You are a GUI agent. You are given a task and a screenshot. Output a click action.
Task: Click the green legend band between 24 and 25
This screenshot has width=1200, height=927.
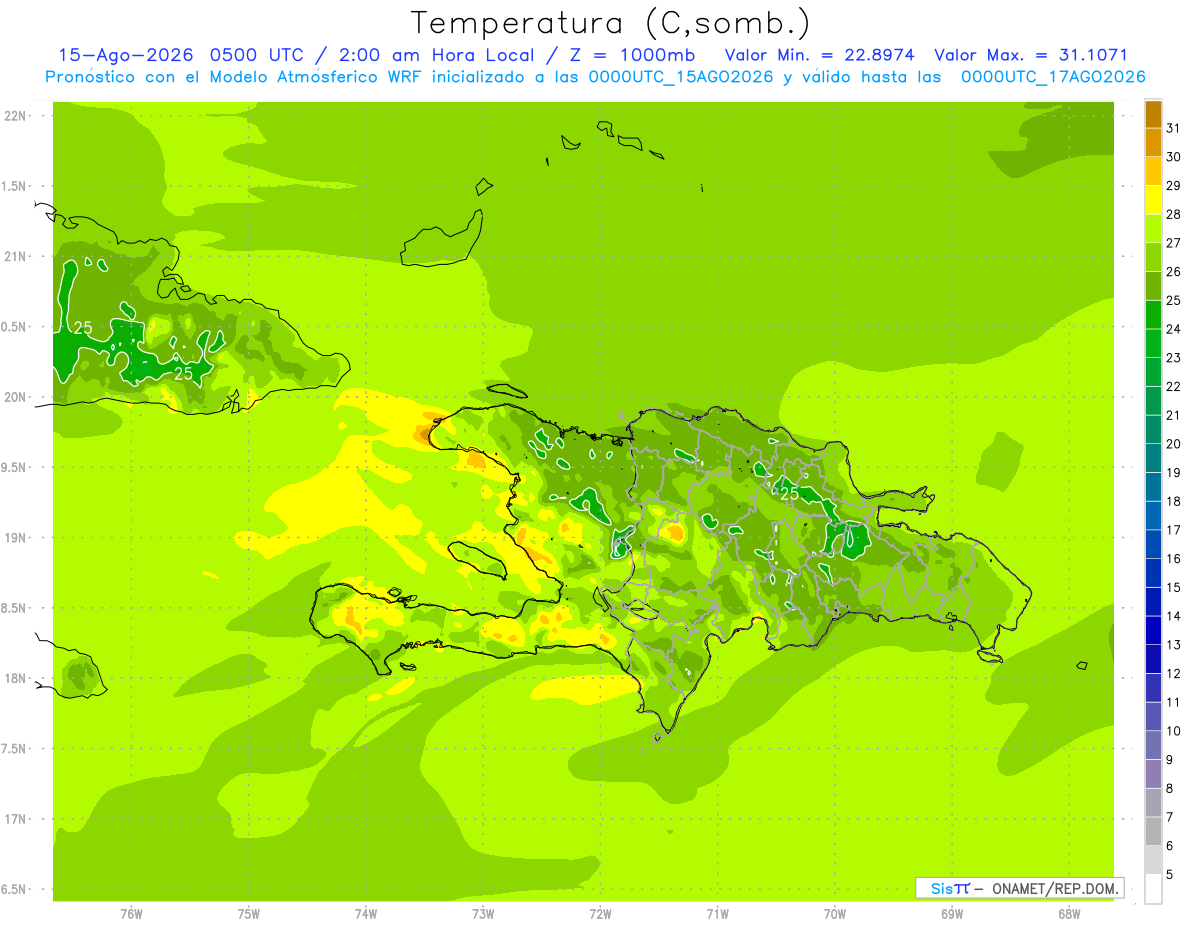[x=1153, y=315]
